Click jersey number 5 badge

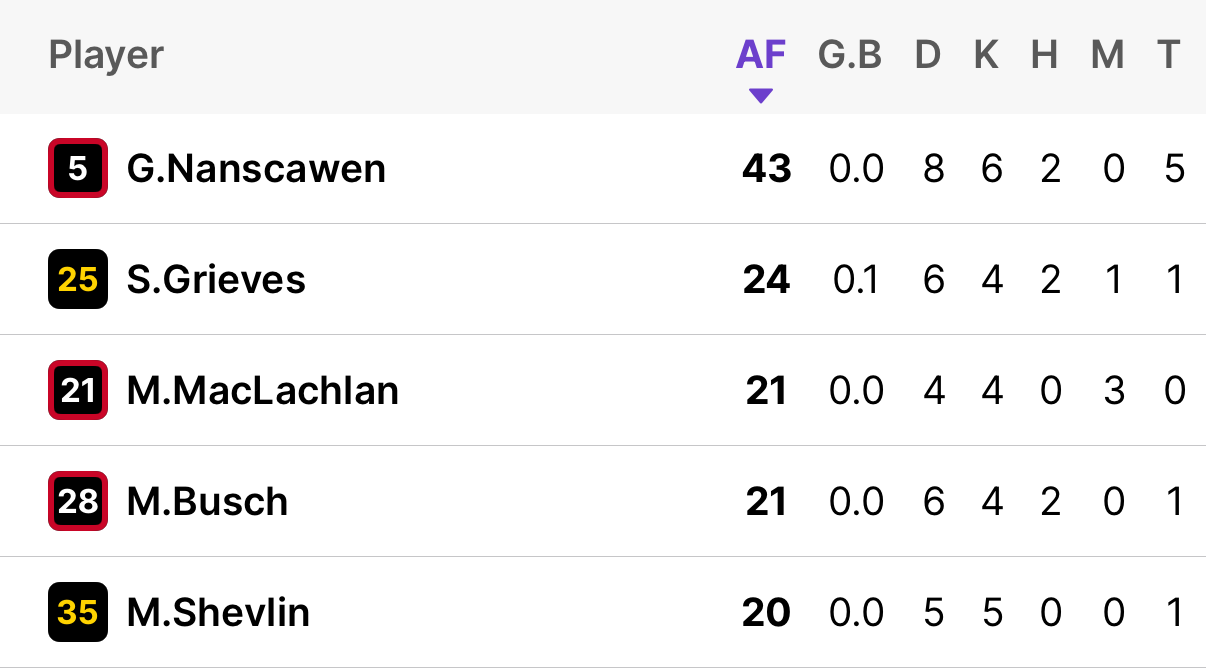coord(78,168)
